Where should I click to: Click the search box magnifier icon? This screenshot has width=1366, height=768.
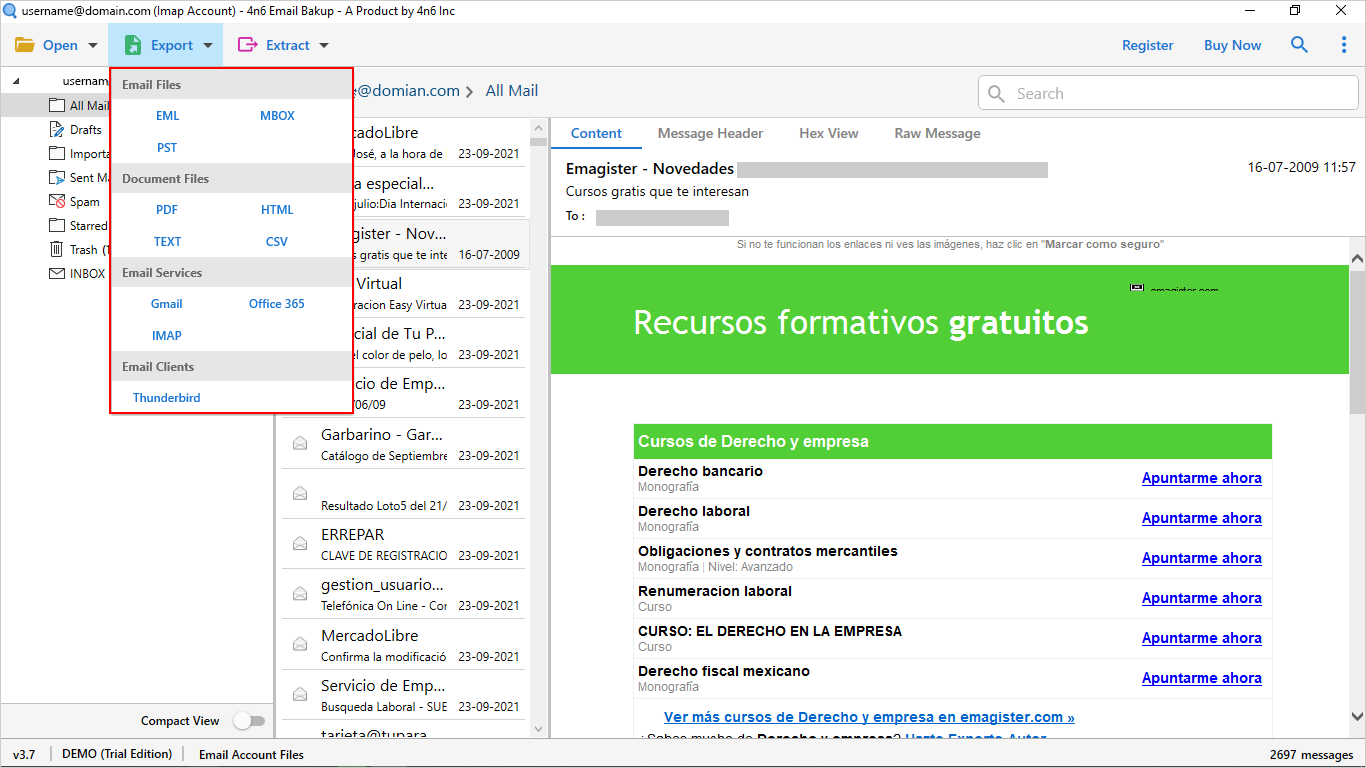point(996,93)
